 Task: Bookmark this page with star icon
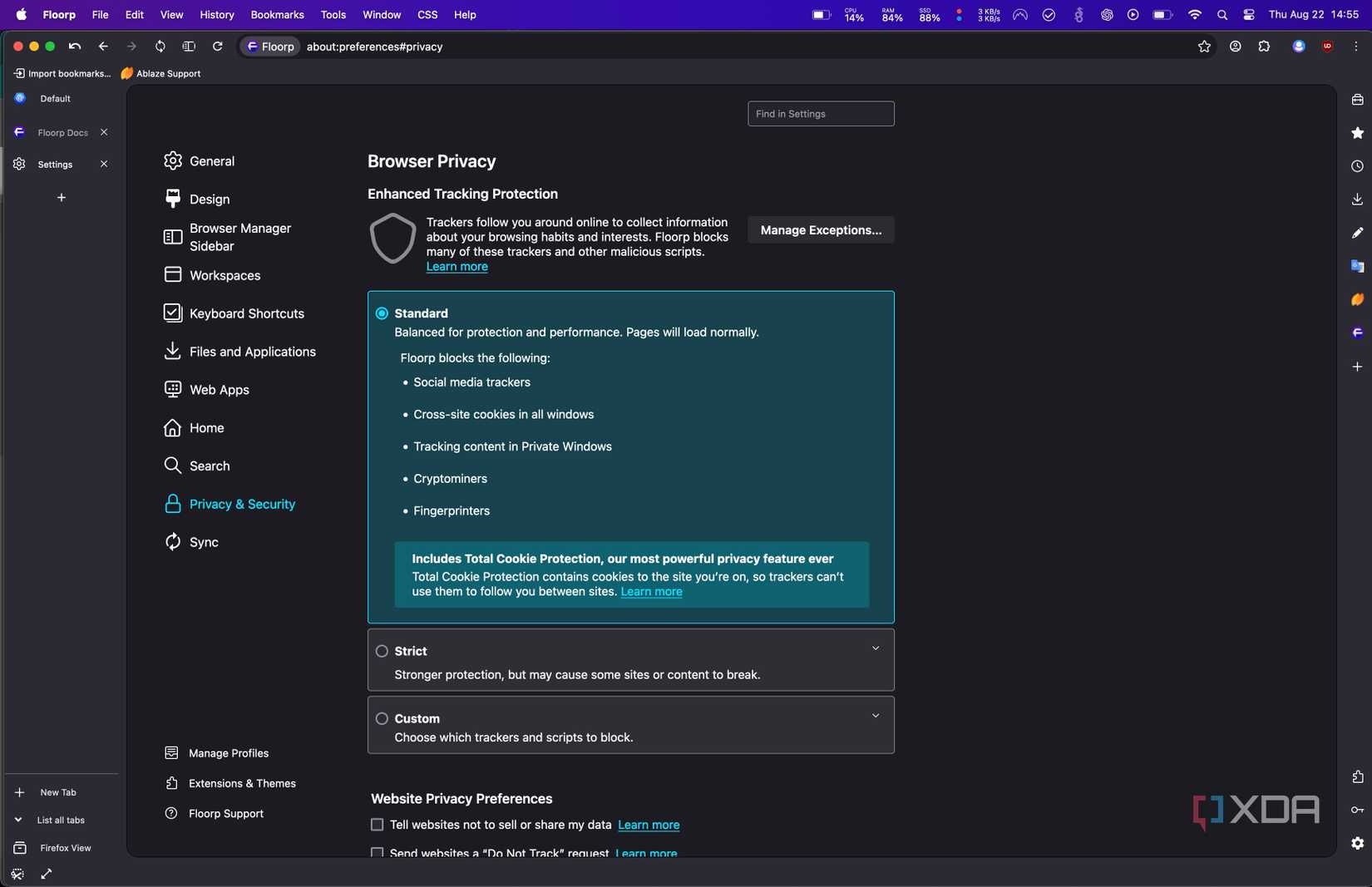(x=1204, y=47)
